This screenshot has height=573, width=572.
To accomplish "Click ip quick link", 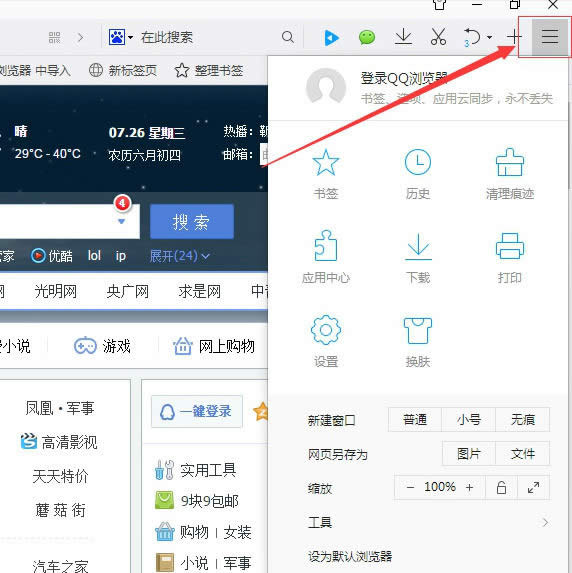I will point(121,256).
